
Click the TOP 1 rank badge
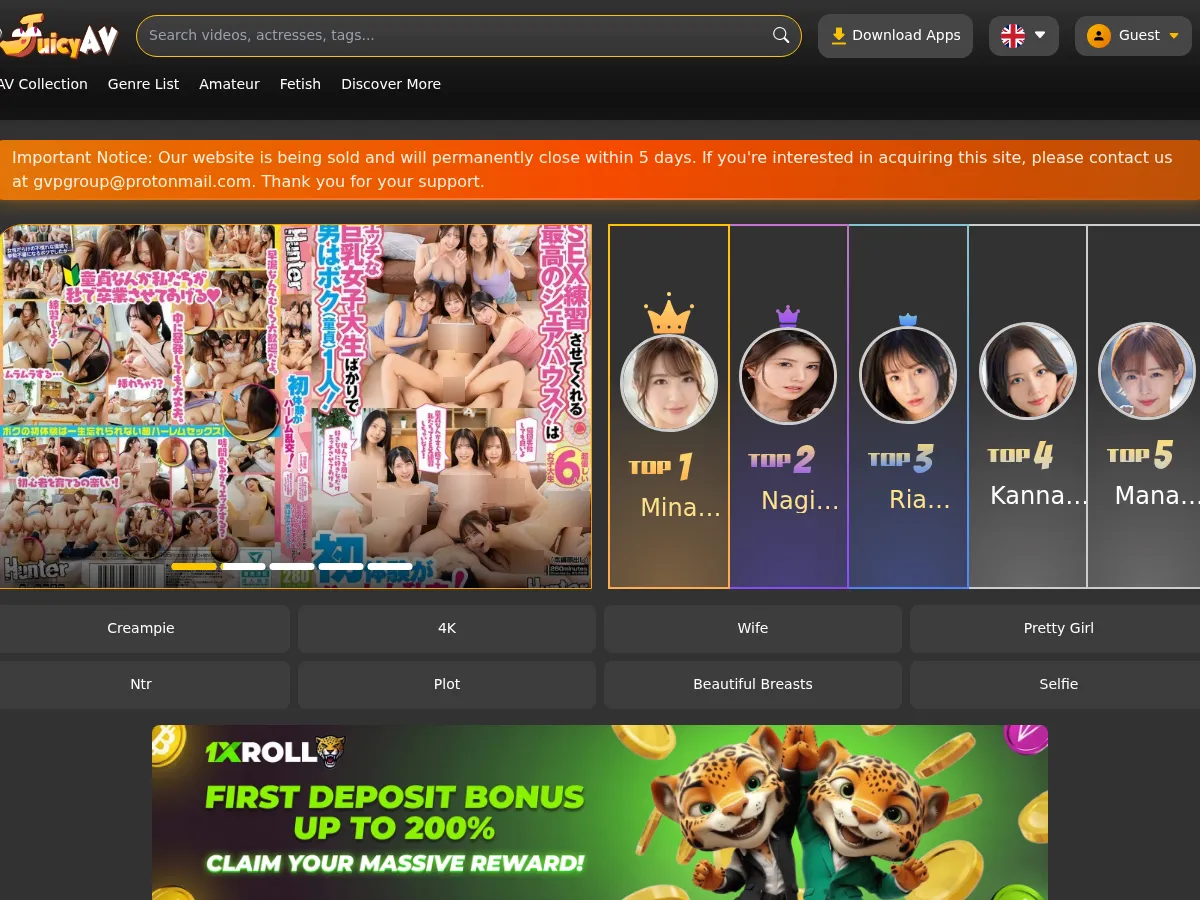pyautogui.click(x=661, y=466)
